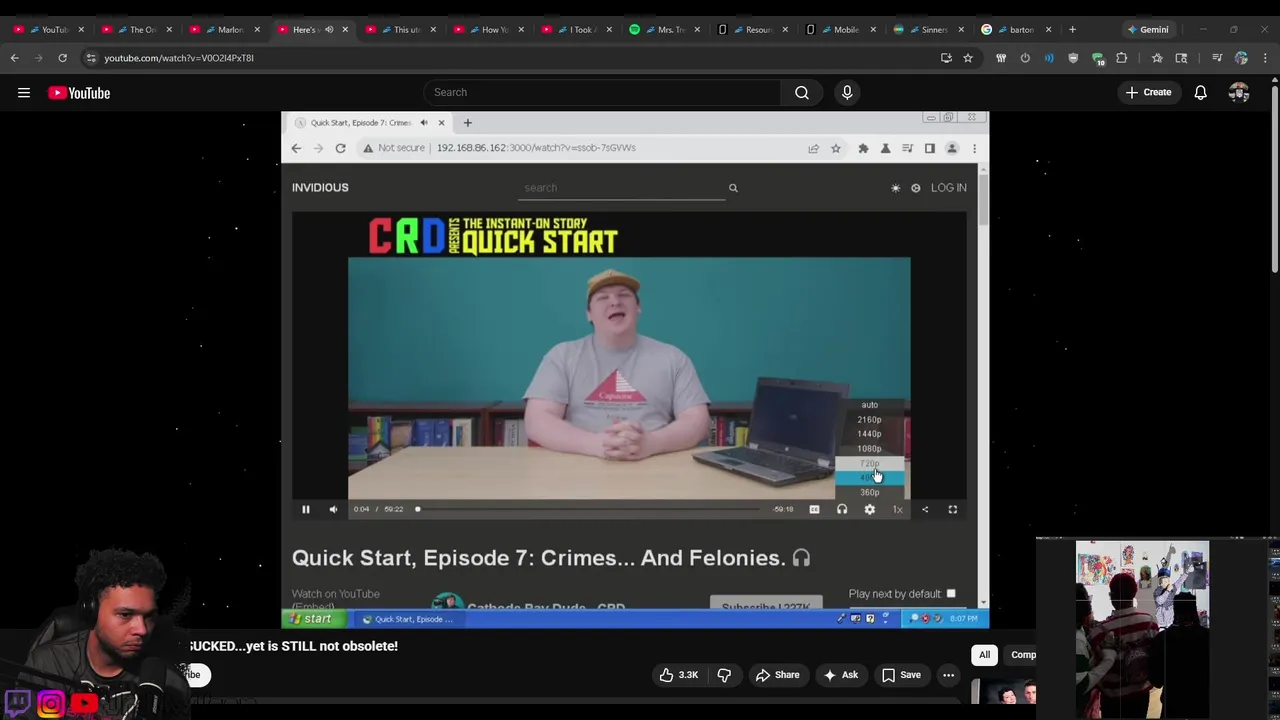The image size is (1280, 720).
Task: Select auto in the quality menu
Action: click(870, 405)
